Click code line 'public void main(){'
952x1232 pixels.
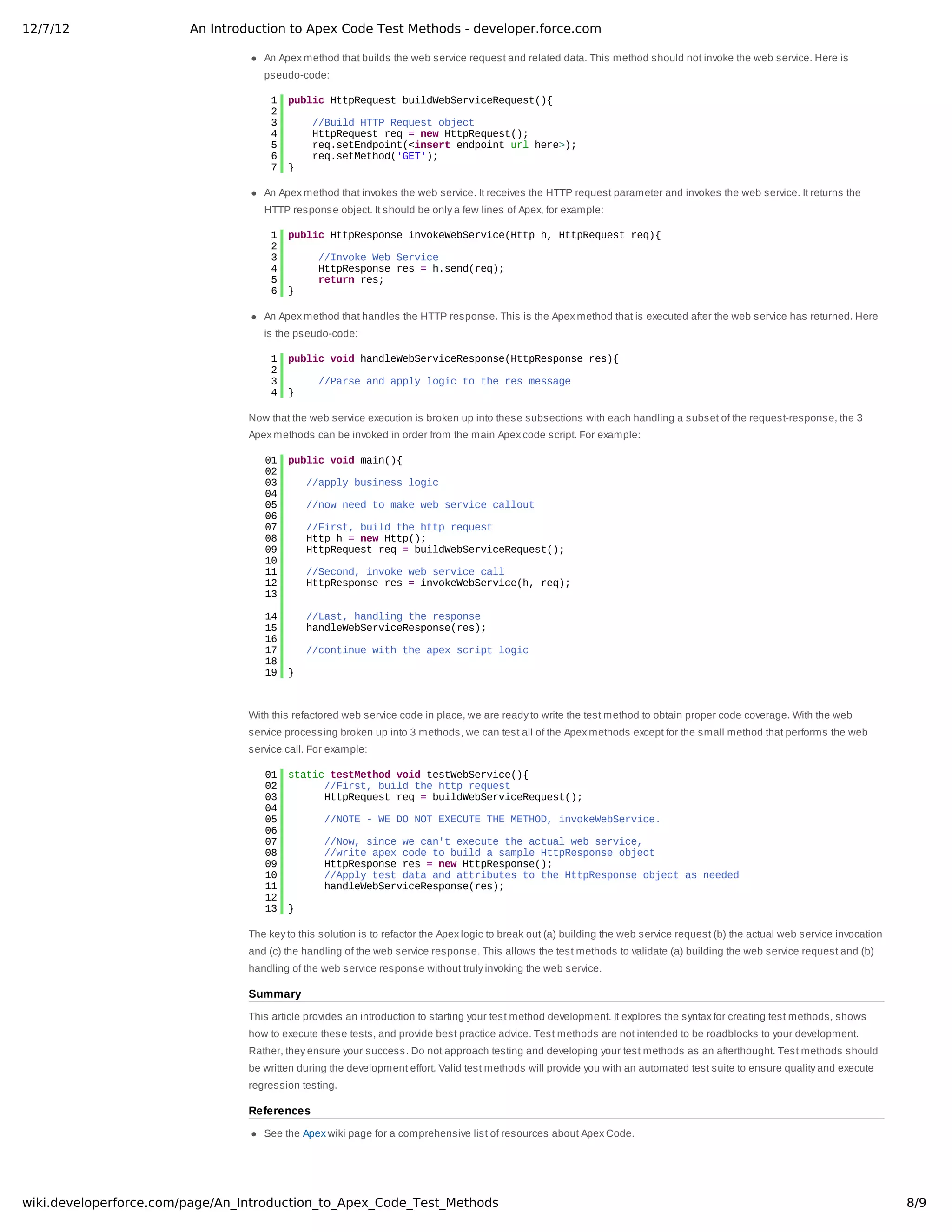pos(345,460)
